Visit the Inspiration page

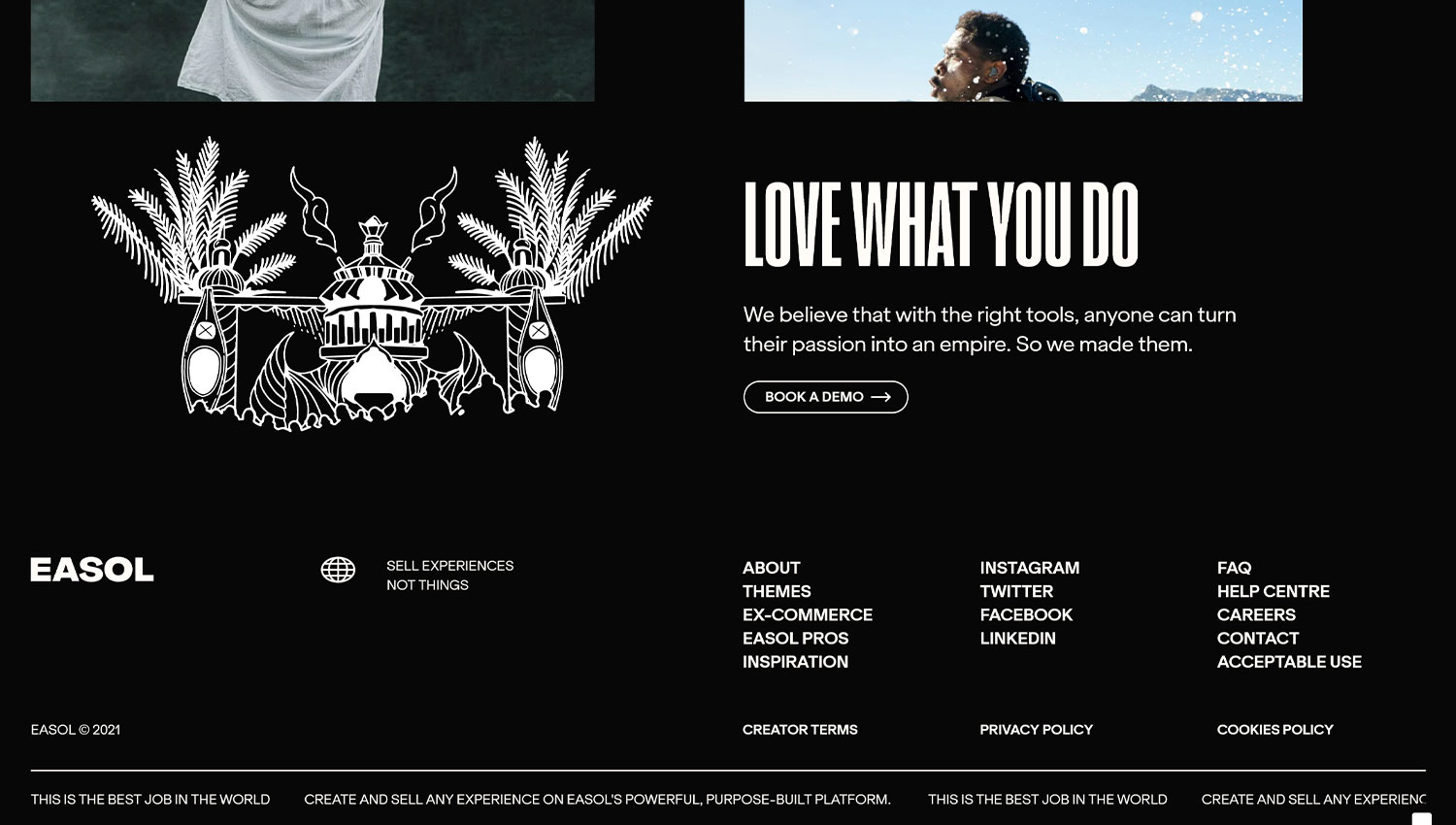click(796, 662)
